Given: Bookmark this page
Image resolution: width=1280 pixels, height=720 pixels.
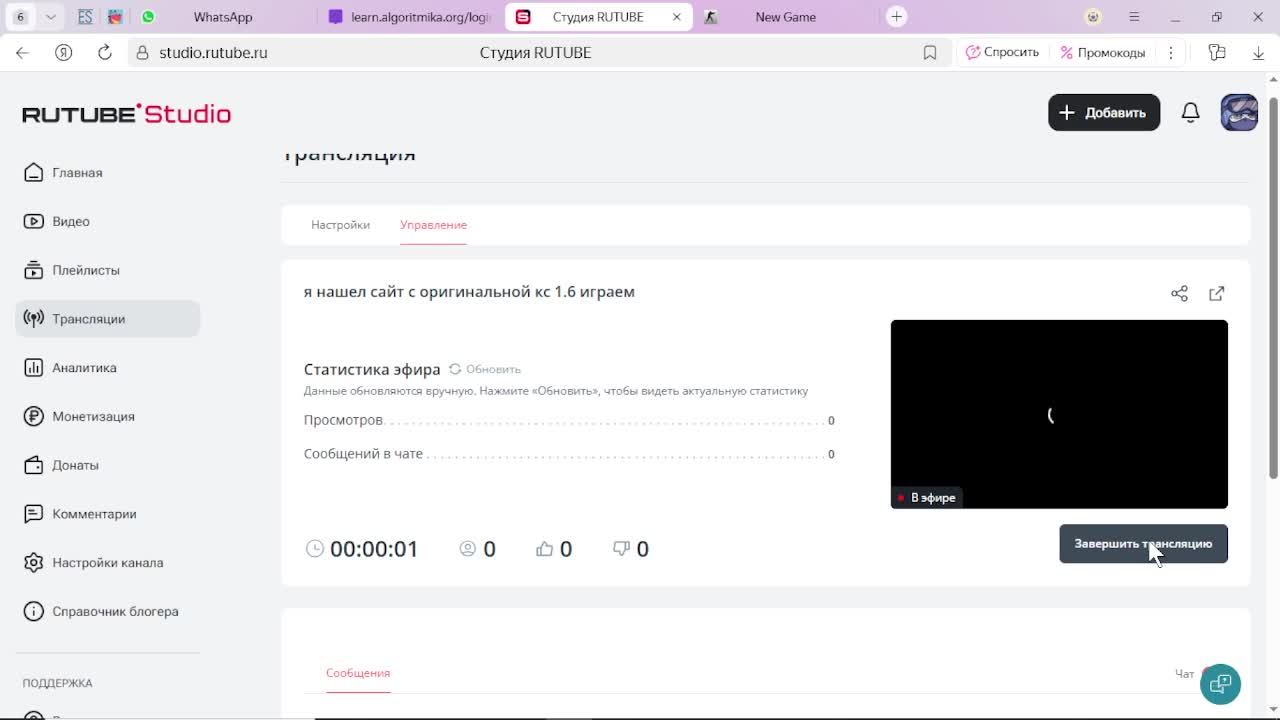Looking at the screenshot, I should click(x=930, y=53).
